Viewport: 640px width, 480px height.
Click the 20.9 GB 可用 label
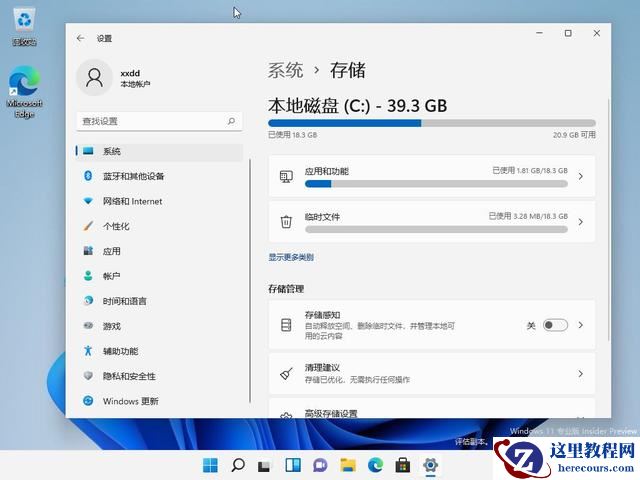coord(574,135)
